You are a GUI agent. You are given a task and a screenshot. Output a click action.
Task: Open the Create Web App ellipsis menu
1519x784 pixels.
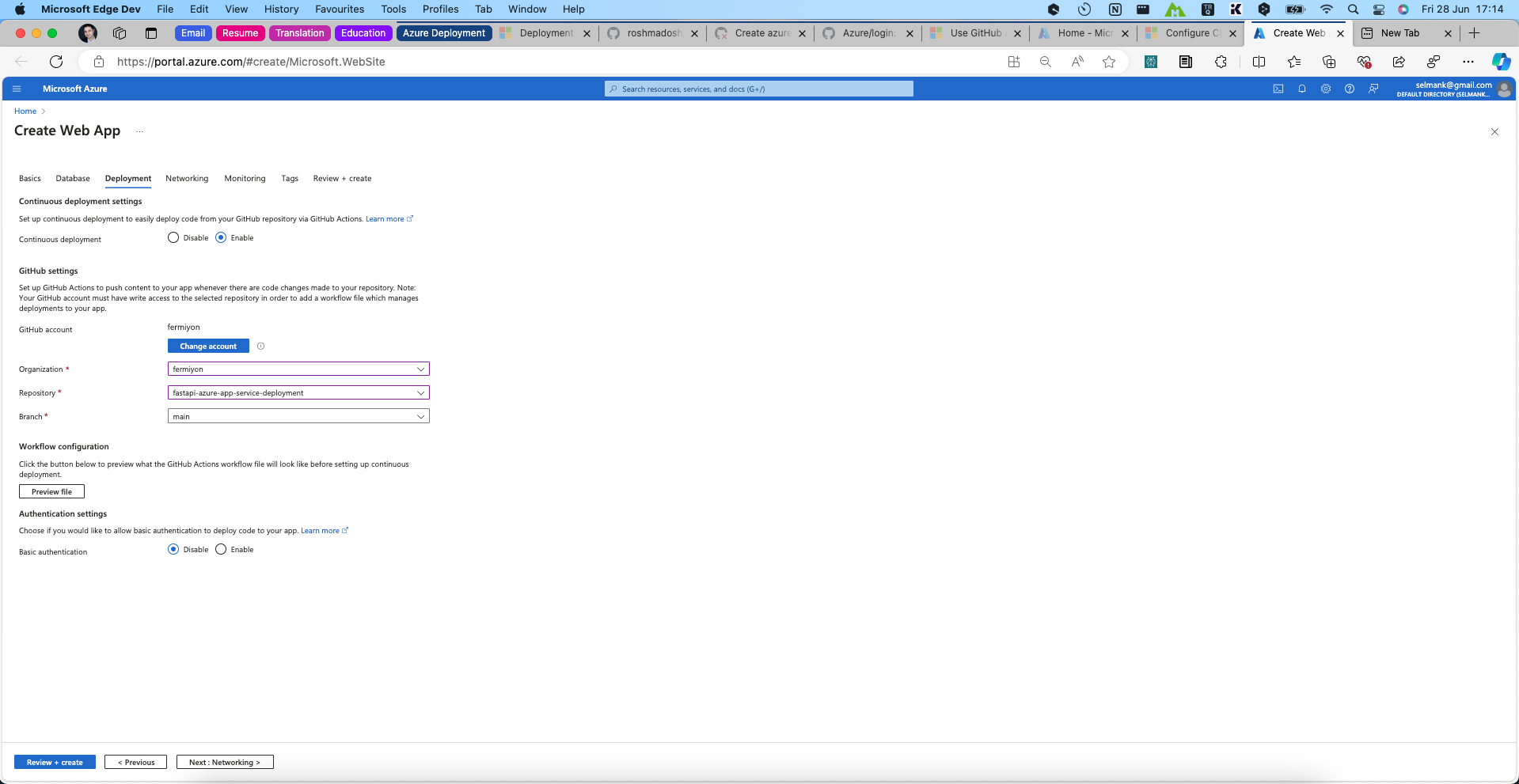tap(139, 131)
